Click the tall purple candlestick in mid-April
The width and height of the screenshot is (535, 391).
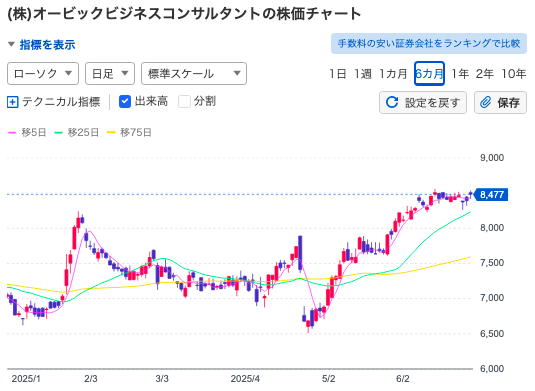click(300, 254)
